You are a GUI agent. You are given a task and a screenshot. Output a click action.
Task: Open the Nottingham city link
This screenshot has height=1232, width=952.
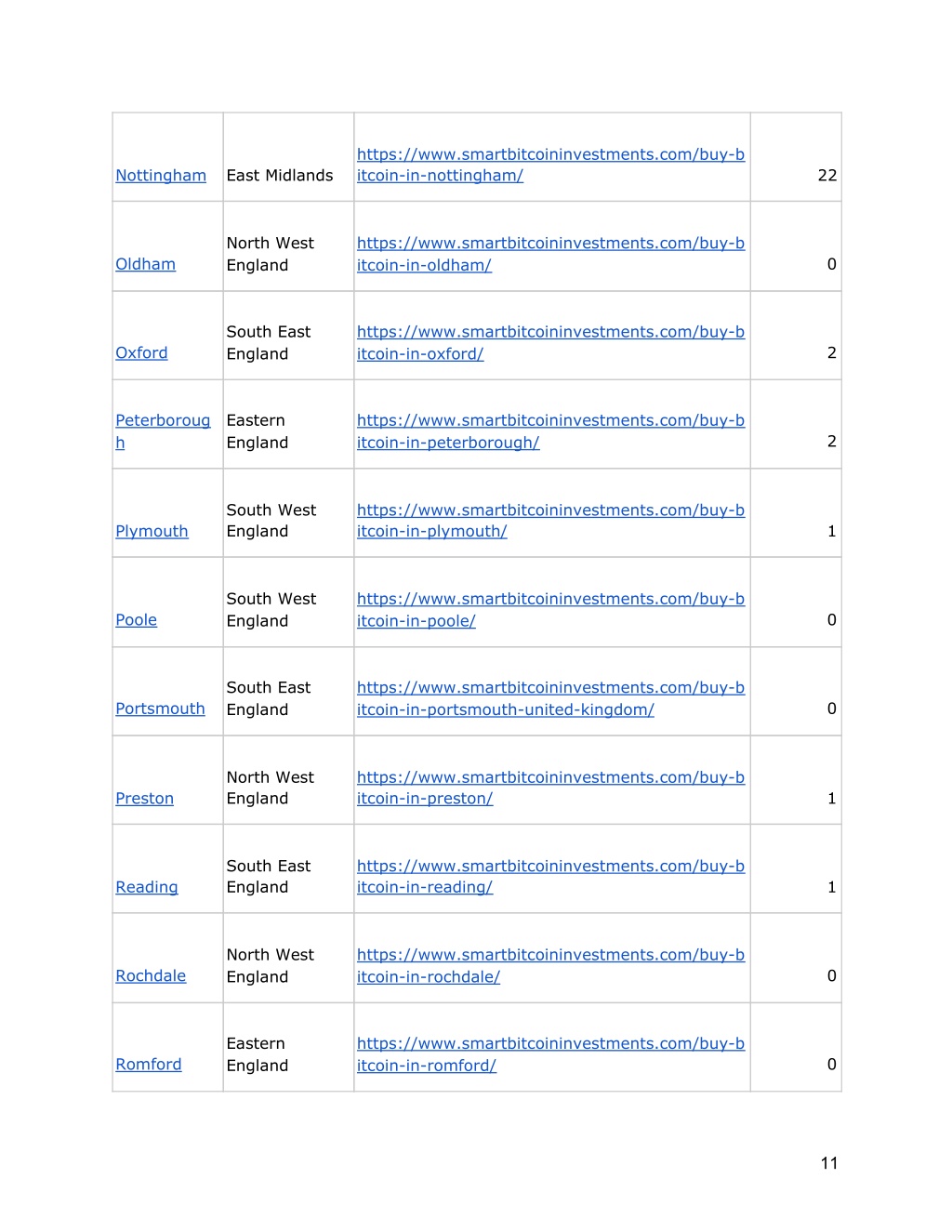tap(161, 176)
